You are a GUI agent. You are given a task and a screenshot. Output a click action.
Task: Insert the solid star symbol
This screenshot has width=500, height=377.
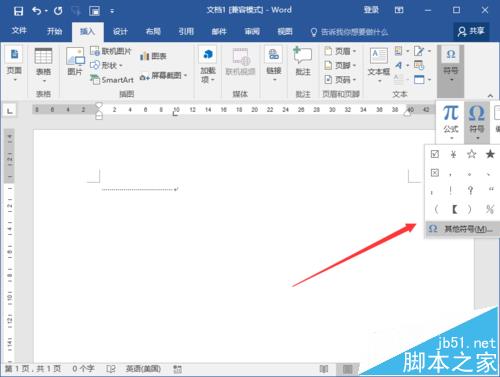pos(490,154)
